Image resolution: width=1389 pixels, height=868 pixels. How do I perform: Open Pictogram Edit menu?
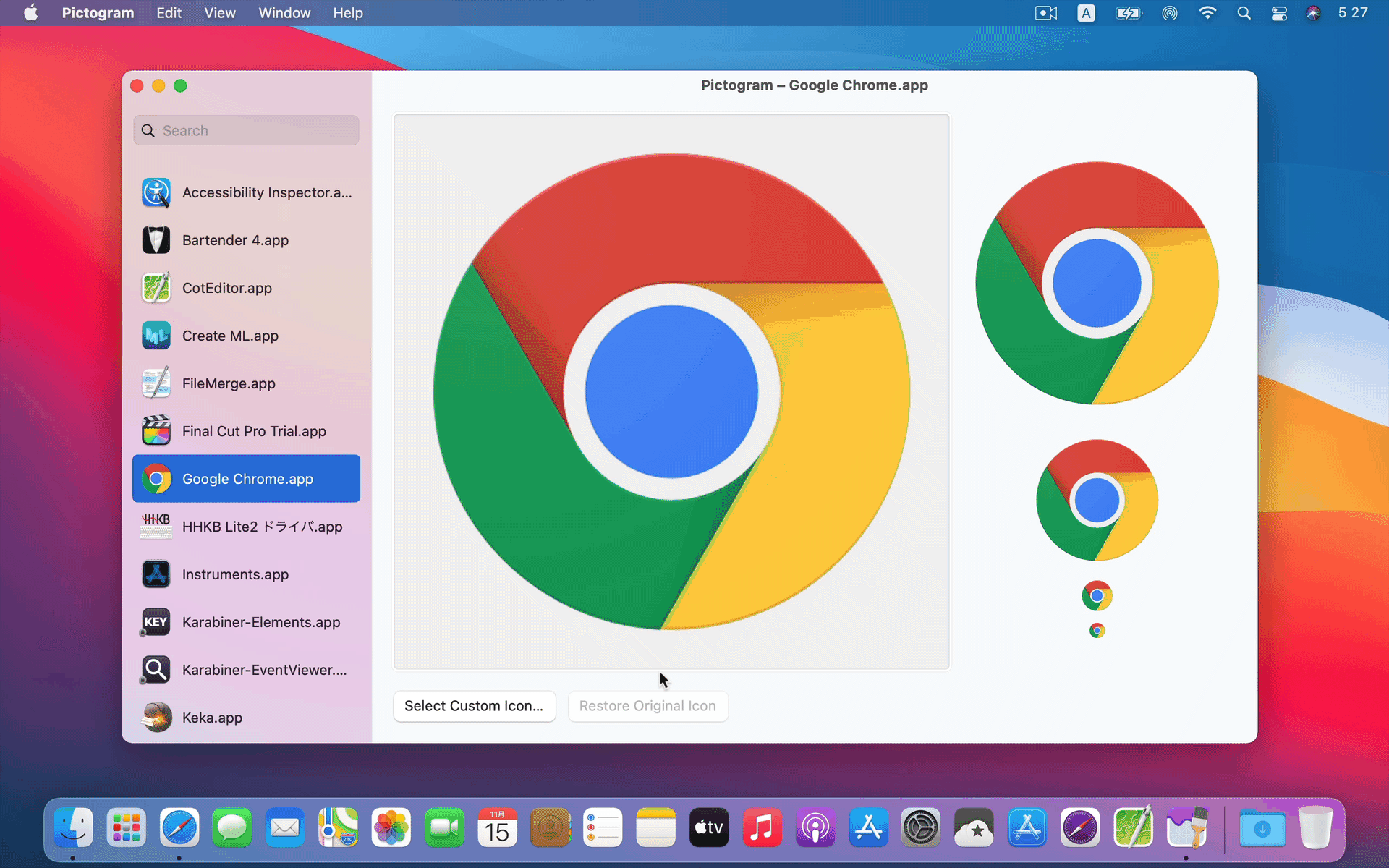pyautogui.click(x=168, y=13)
